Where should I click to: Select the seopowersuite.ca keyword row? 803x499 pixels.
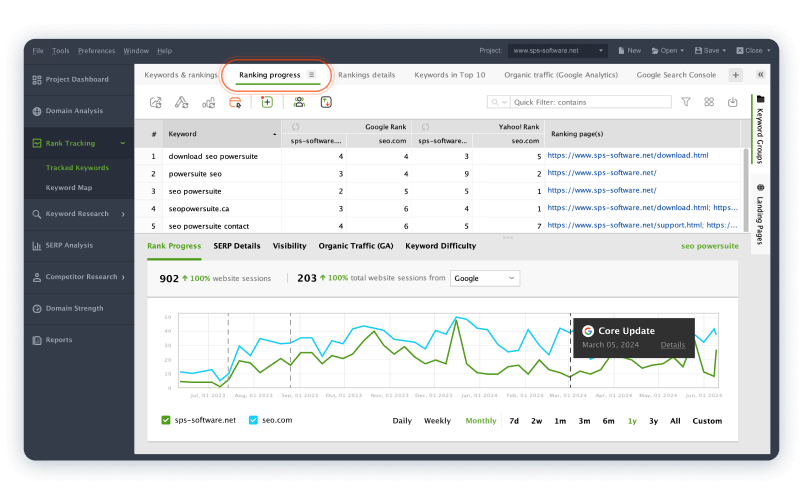[438, 209]
